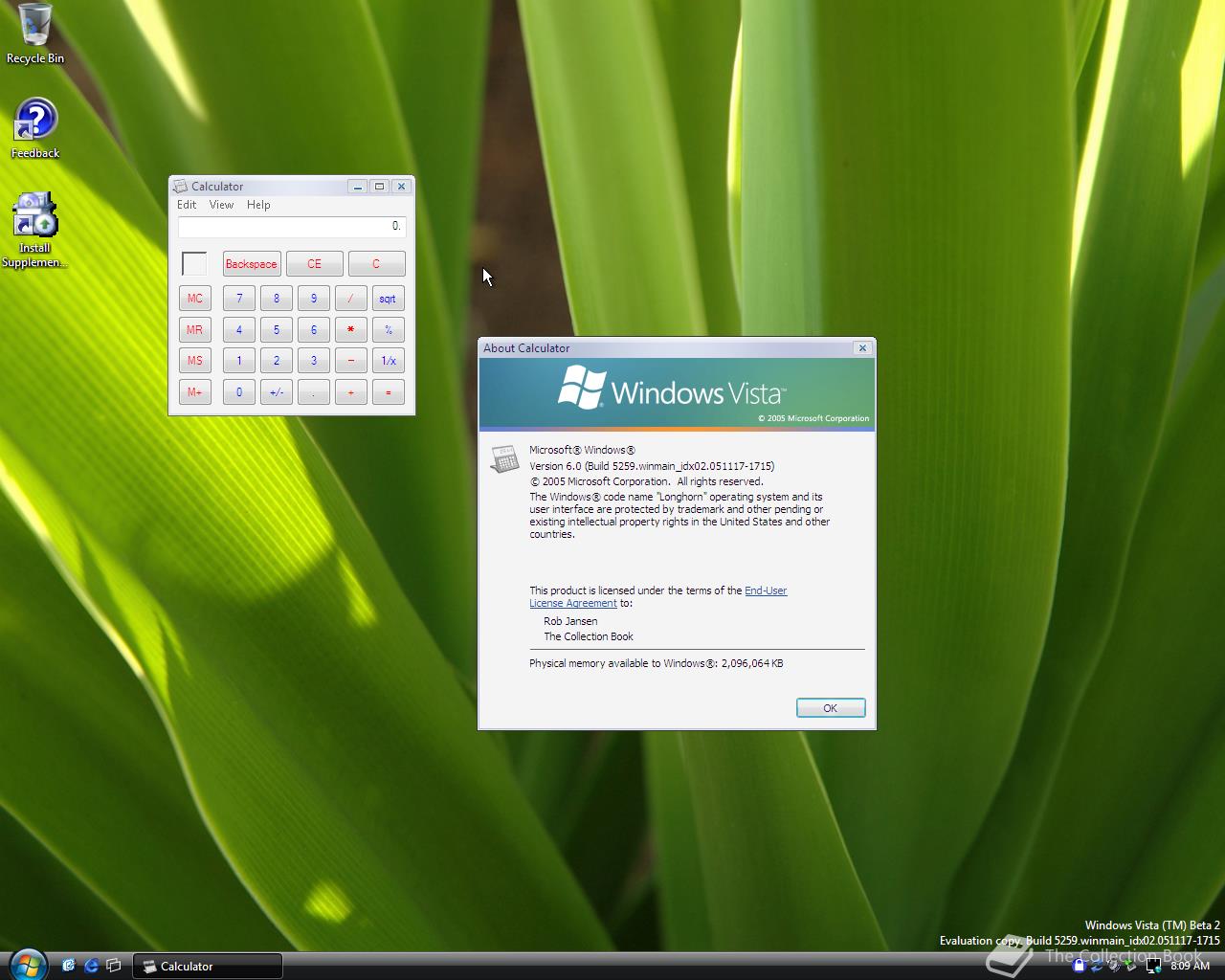The height and width of the screenshot is (980, 1225).
Task: Open the Edit menu in Calculator
Action: pyautogui.click(x=187, y=205)
